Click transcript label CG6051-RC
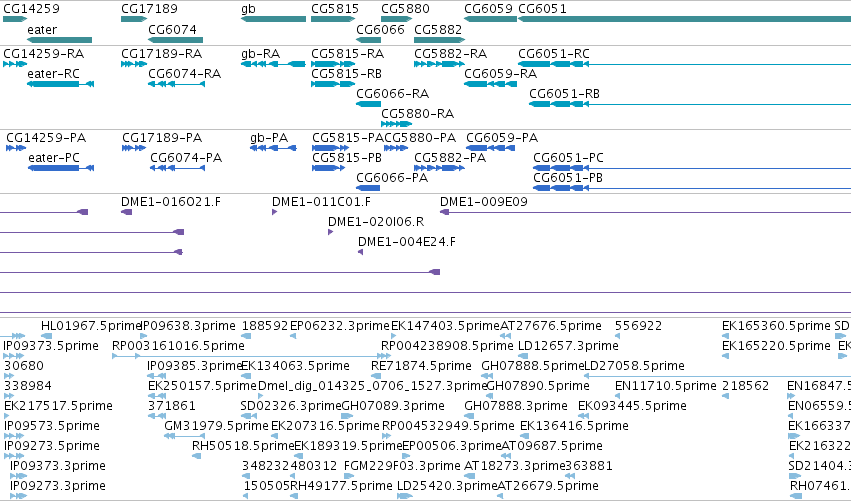The image size is (851, 501). click(x=554, y=54)
